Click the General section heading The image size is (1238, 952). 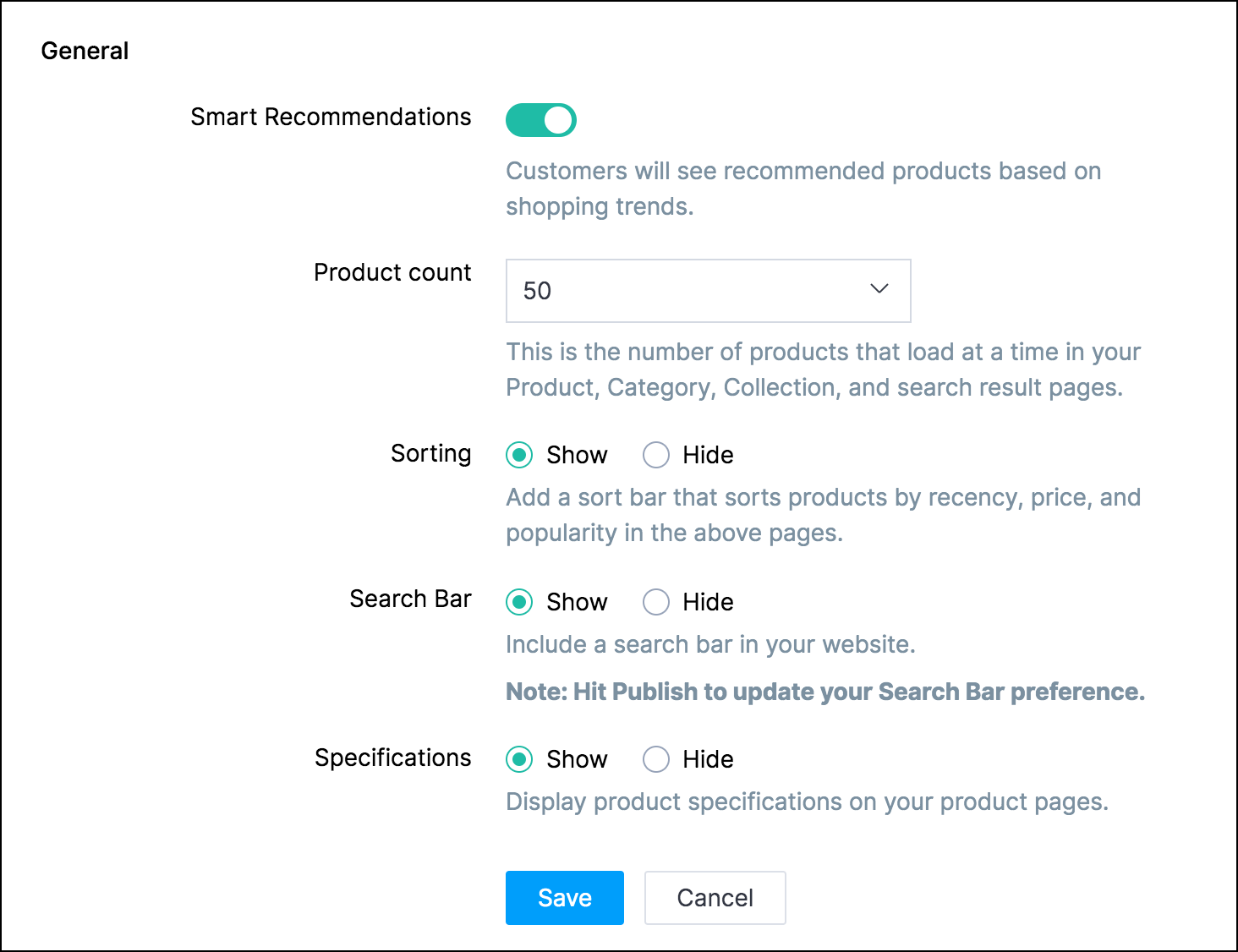pos(85,51)
